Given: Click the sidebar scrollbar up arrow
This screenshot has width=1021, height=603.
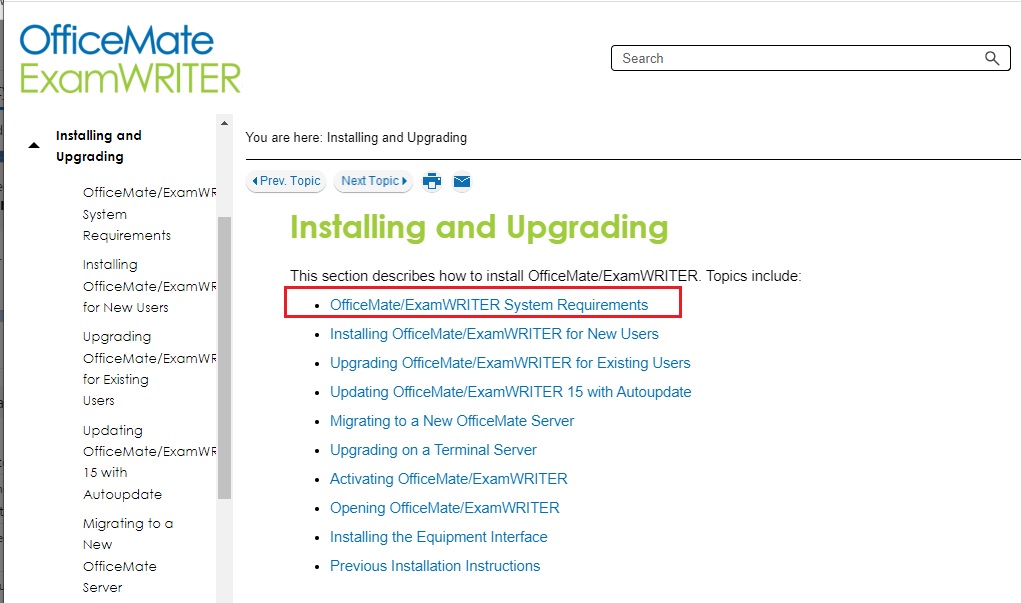Looking at the screenshot, I should tap(223, 124).
